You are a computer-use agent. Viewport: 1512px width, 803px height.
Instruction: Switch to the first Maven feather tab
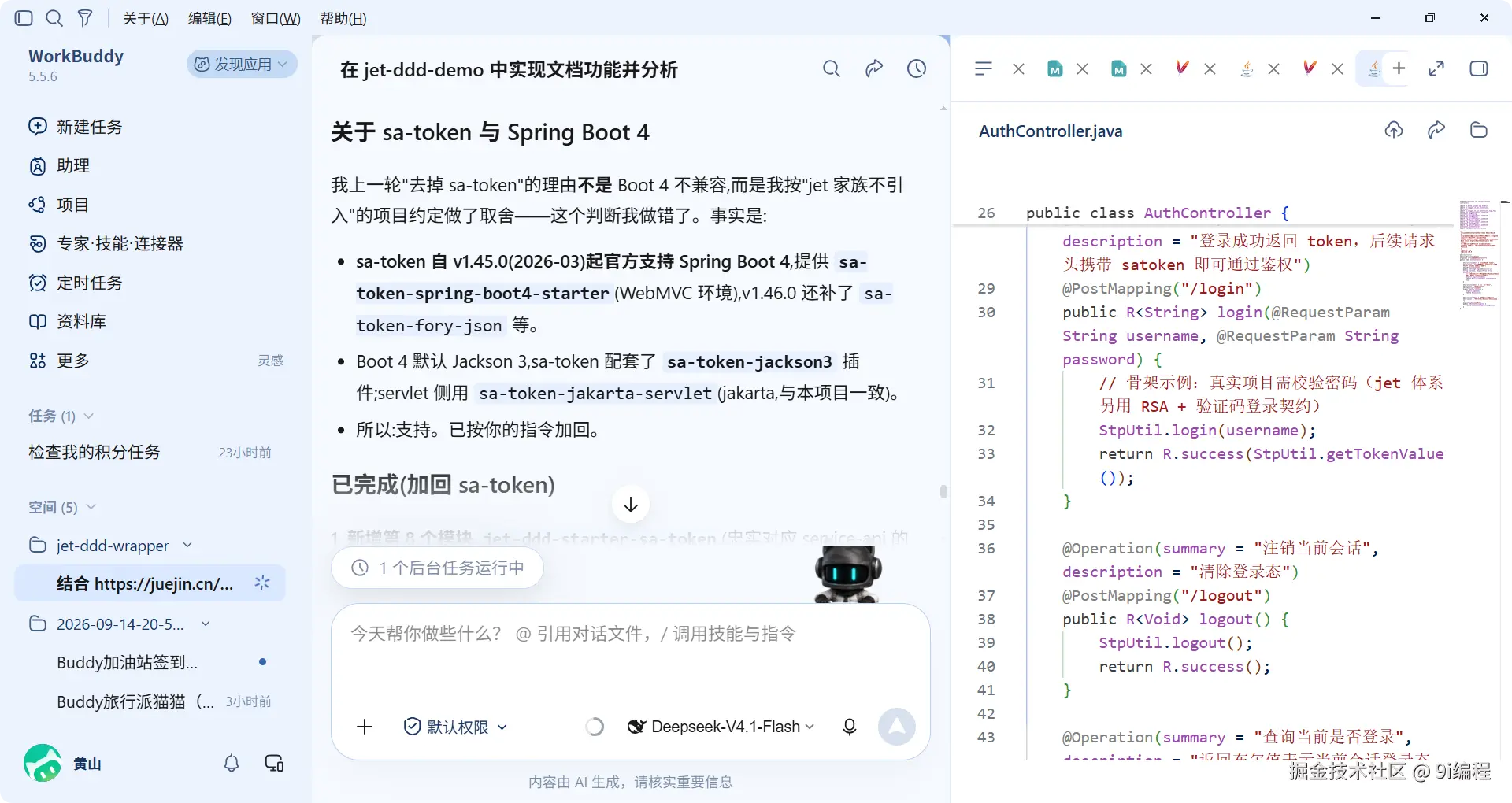click(1182, 68)
